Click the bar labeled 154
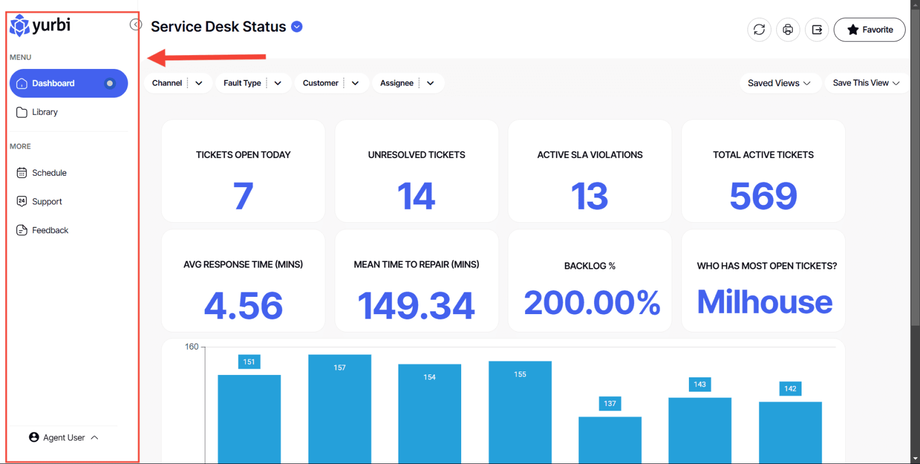This screenshot has width=920, height=464. pyautogui.click(x=429, y=414)
